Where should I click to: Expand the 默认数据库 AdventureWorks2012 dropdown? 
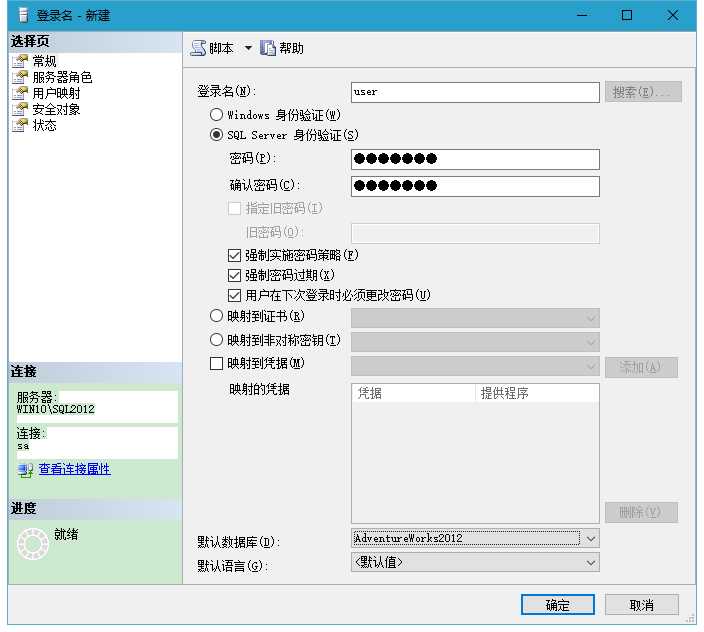591,539
